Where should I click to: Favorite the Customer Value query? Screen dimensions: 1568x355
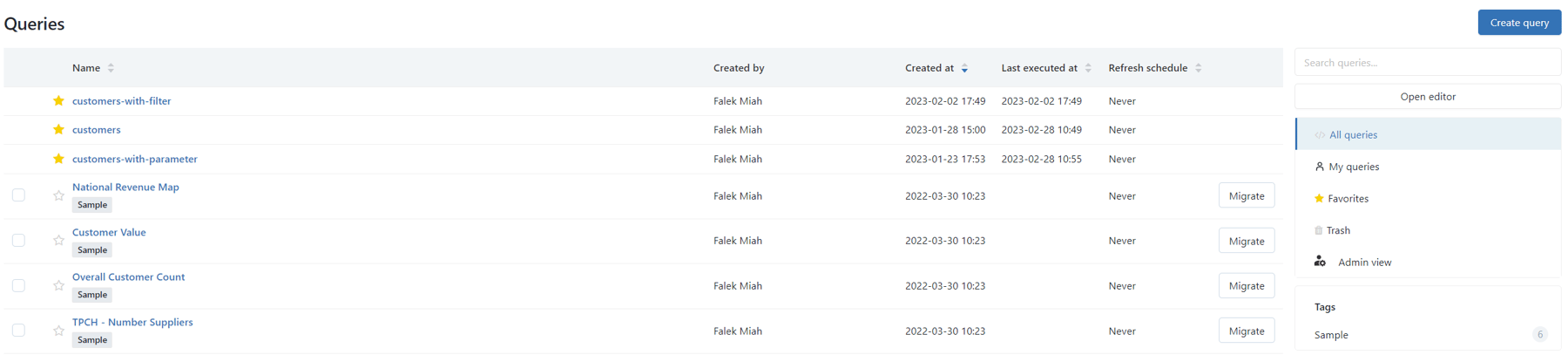click(x=58, y=241)
